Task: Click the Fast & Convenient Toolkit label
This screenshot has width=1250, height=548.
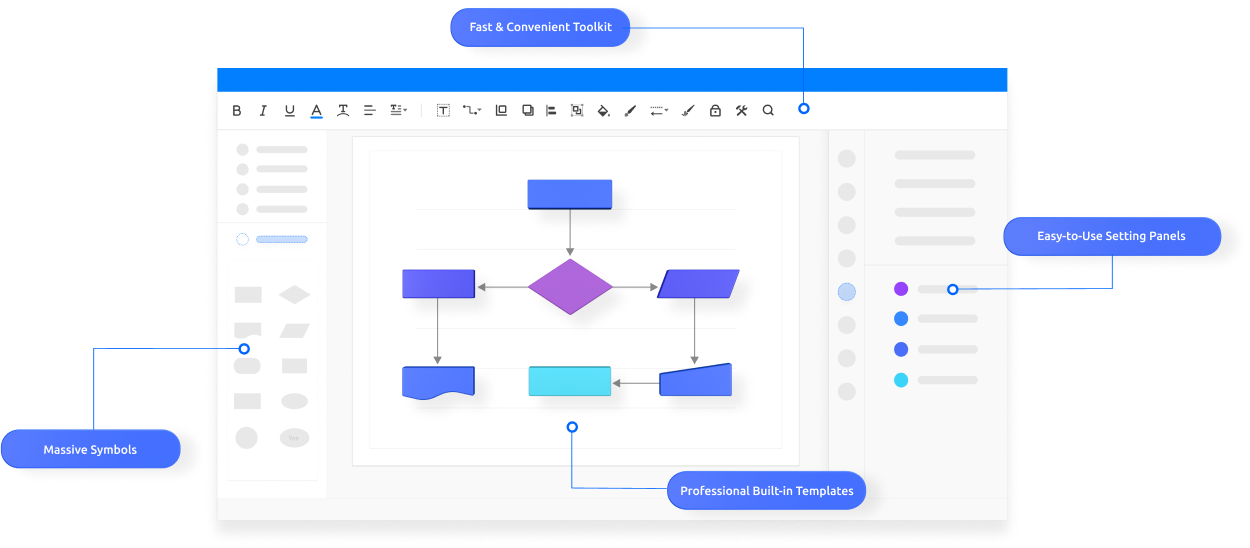Action: [540, 27]
